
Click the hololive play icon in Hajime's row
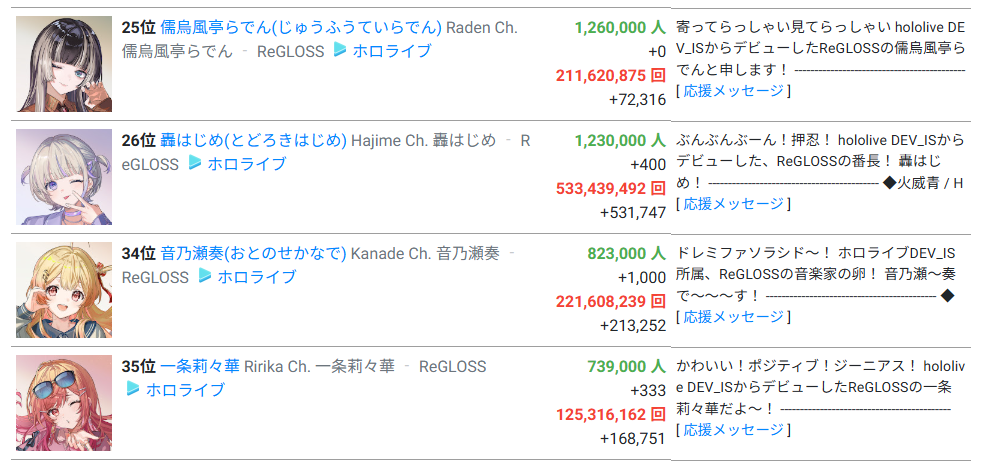click(195, 163)
